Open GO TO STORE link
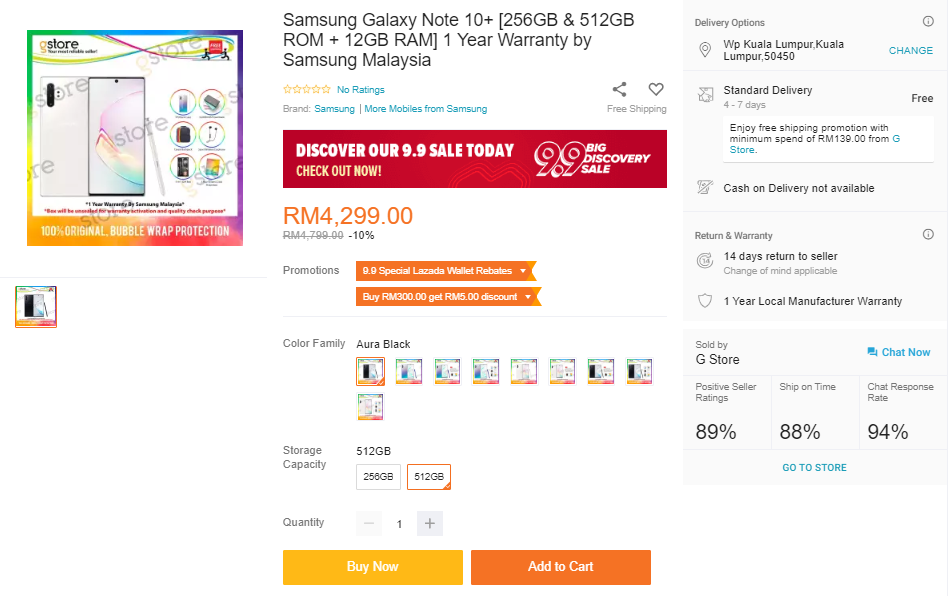This screenshot has width=948, height=596. coord(814,468)
